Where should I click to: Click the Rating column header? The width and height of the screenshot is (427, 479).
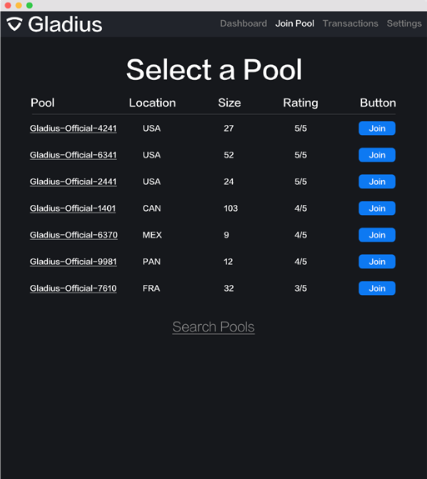click(x=300, y=103)
